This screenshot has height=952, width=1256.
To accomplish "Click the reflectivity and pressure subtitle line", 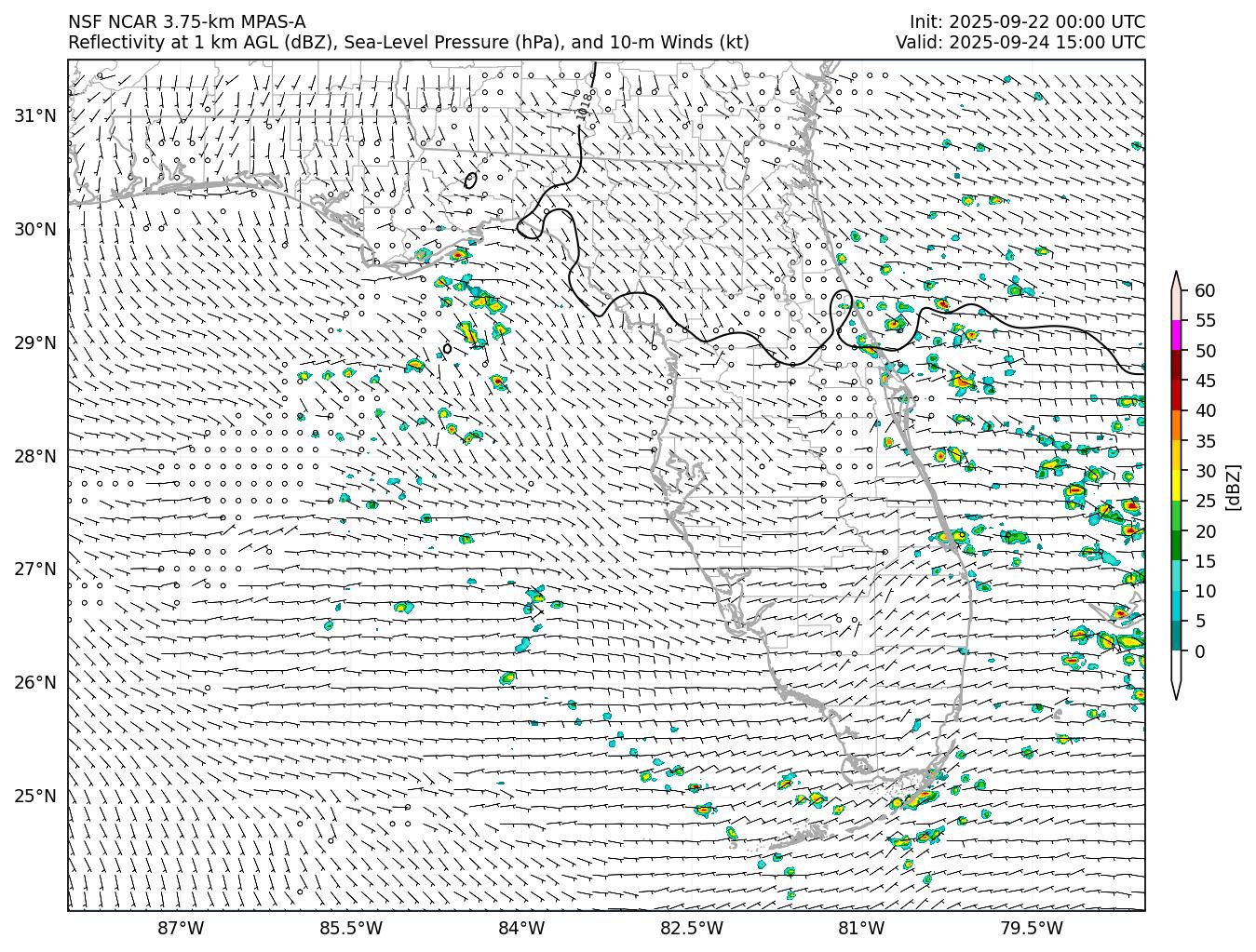I will (408, 43).
